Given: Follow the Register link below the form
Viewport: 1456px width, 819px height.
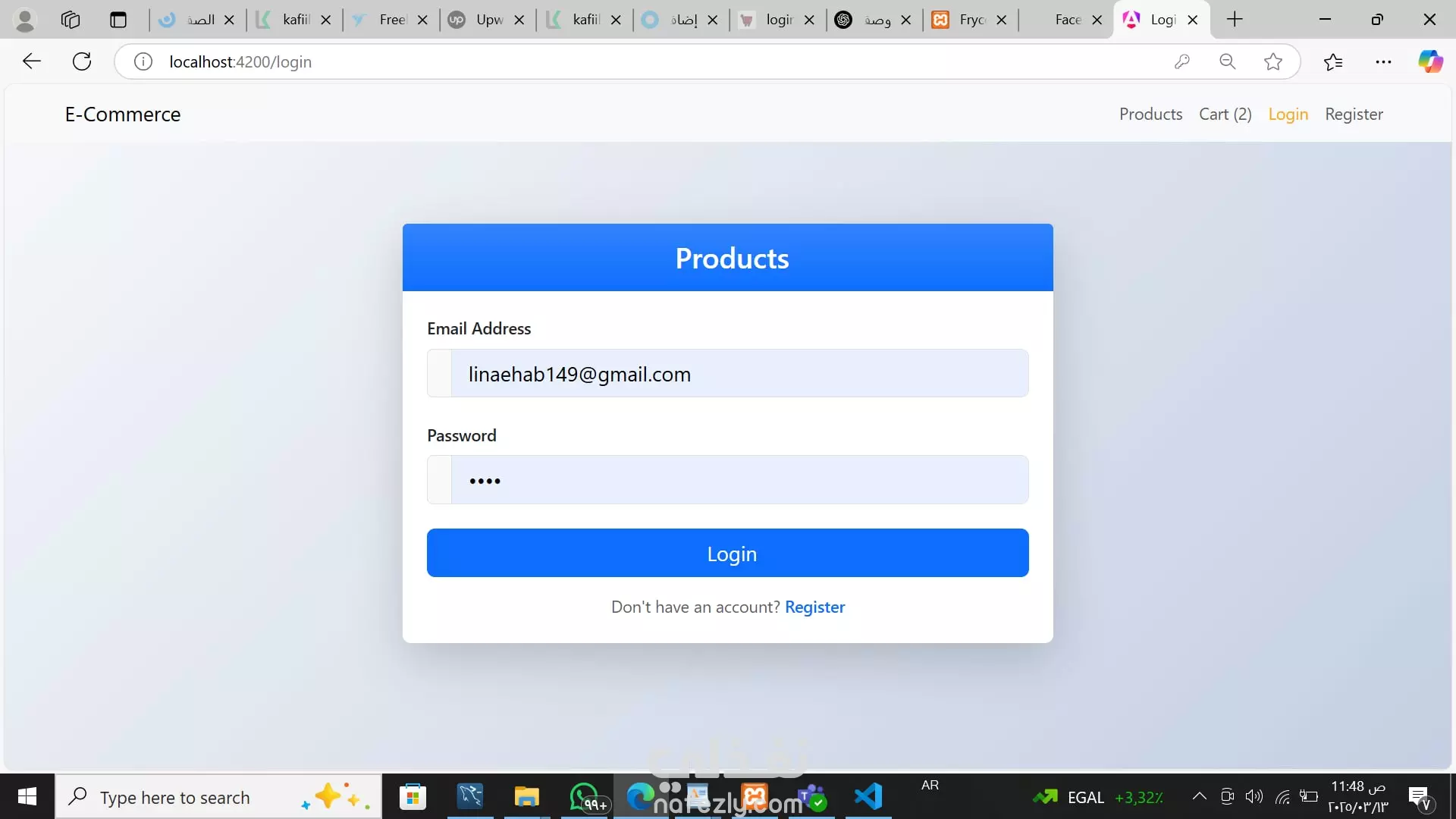Looking at the screenshot, I should pyautogui.click(x=814, y=607).
